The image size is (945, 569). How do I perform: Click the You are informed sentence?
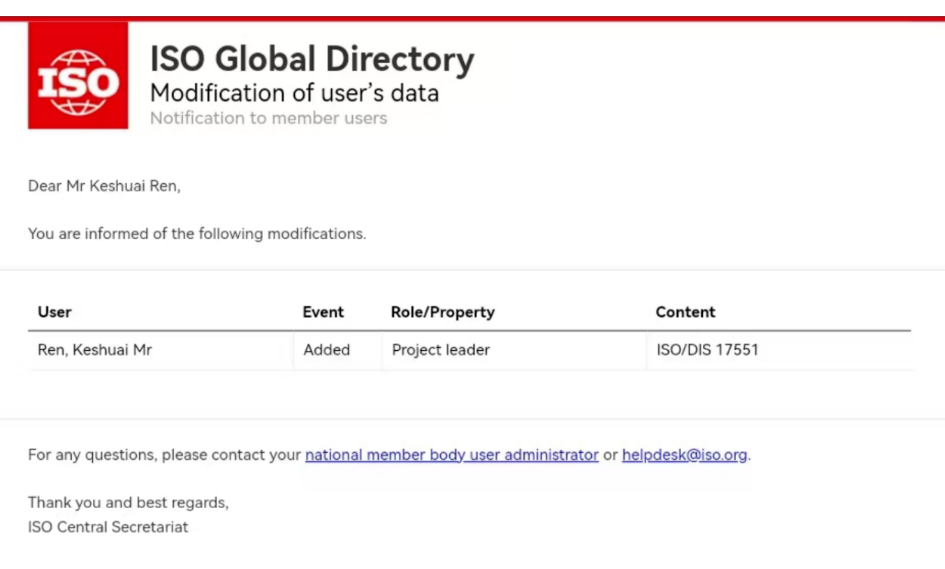coord(197,234)
